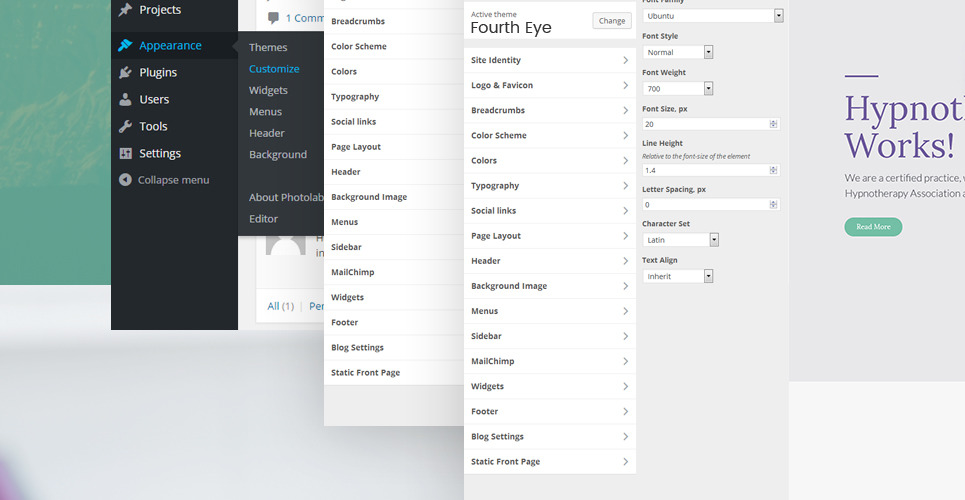Select Customize in Appearance submenu
This screenshot has height=500, width=965.
point(274,69)
